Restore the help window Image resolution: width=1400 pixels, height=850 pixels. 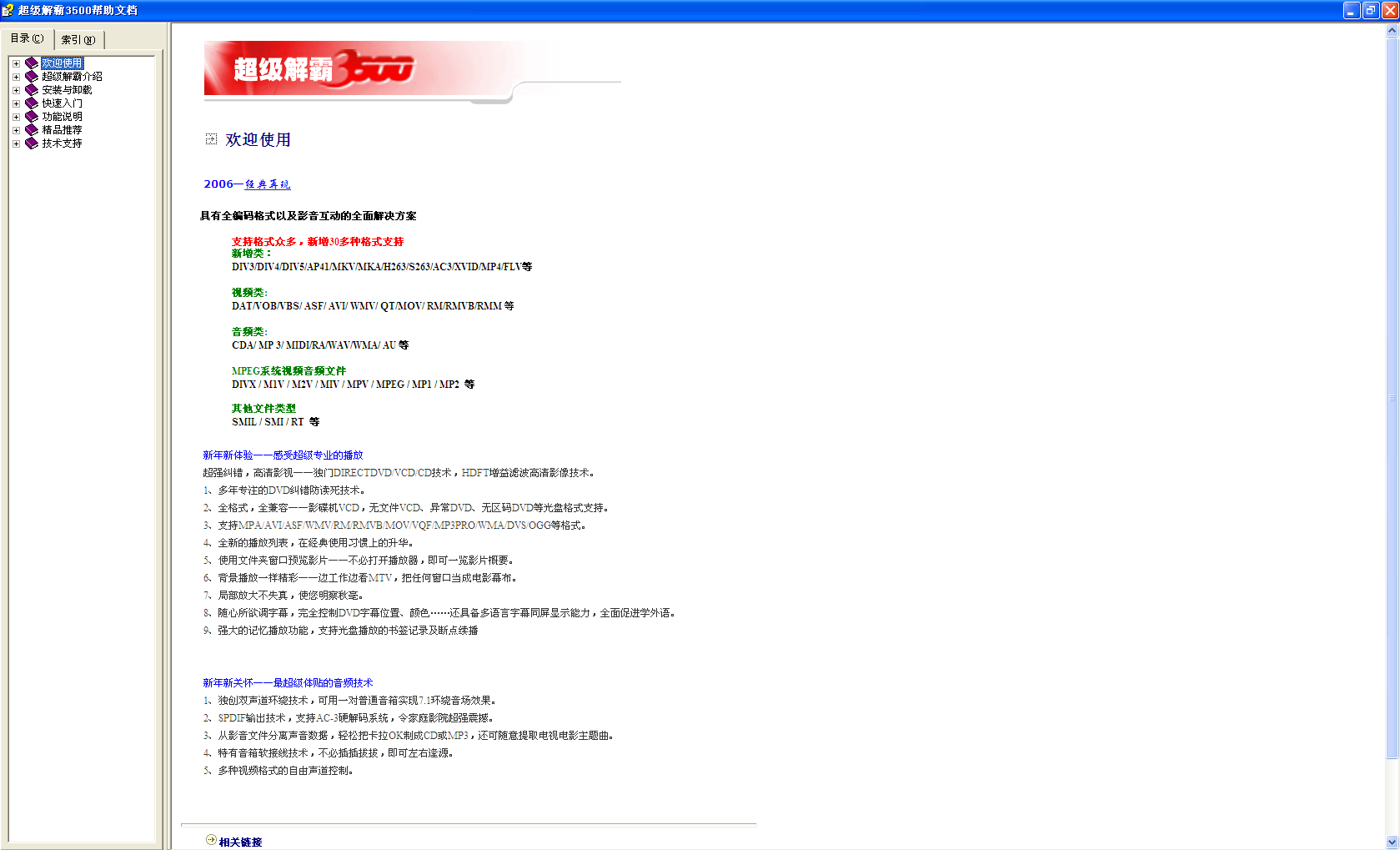point(1371,11)
